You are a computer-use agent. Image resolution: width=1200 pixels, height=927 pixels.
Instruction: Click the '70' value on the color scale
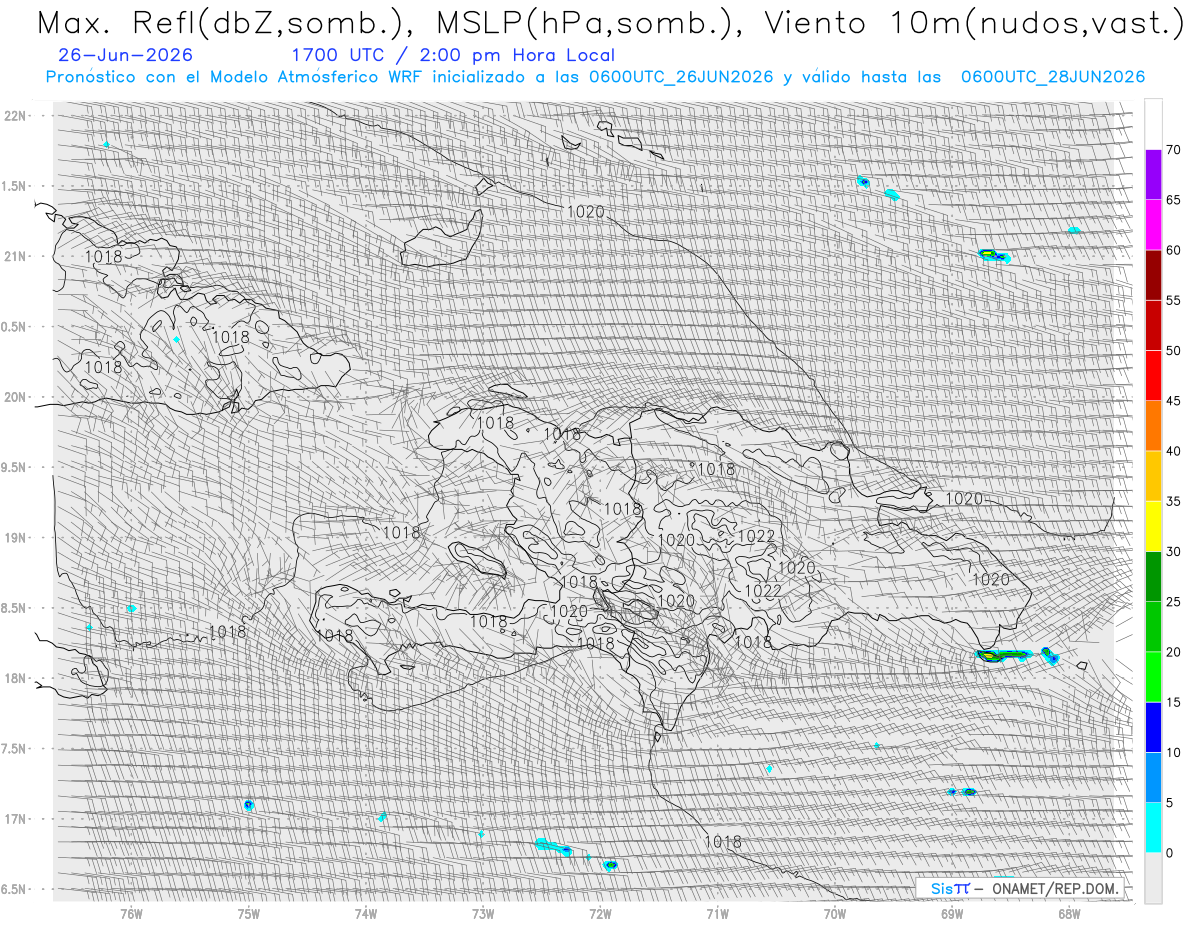pyautogui.click(x=1174, y=150)
